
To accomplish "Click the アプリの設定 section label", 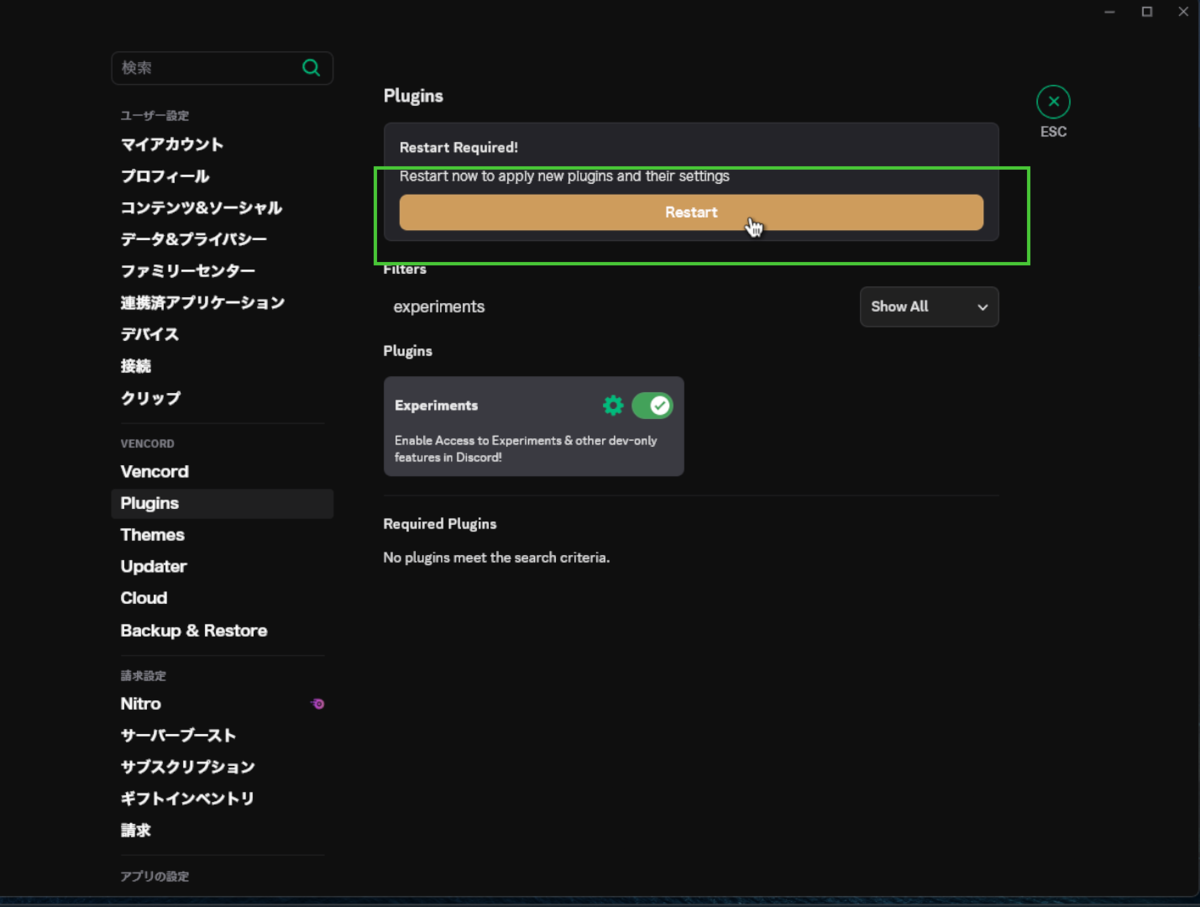I will click(x=155, y=877).
